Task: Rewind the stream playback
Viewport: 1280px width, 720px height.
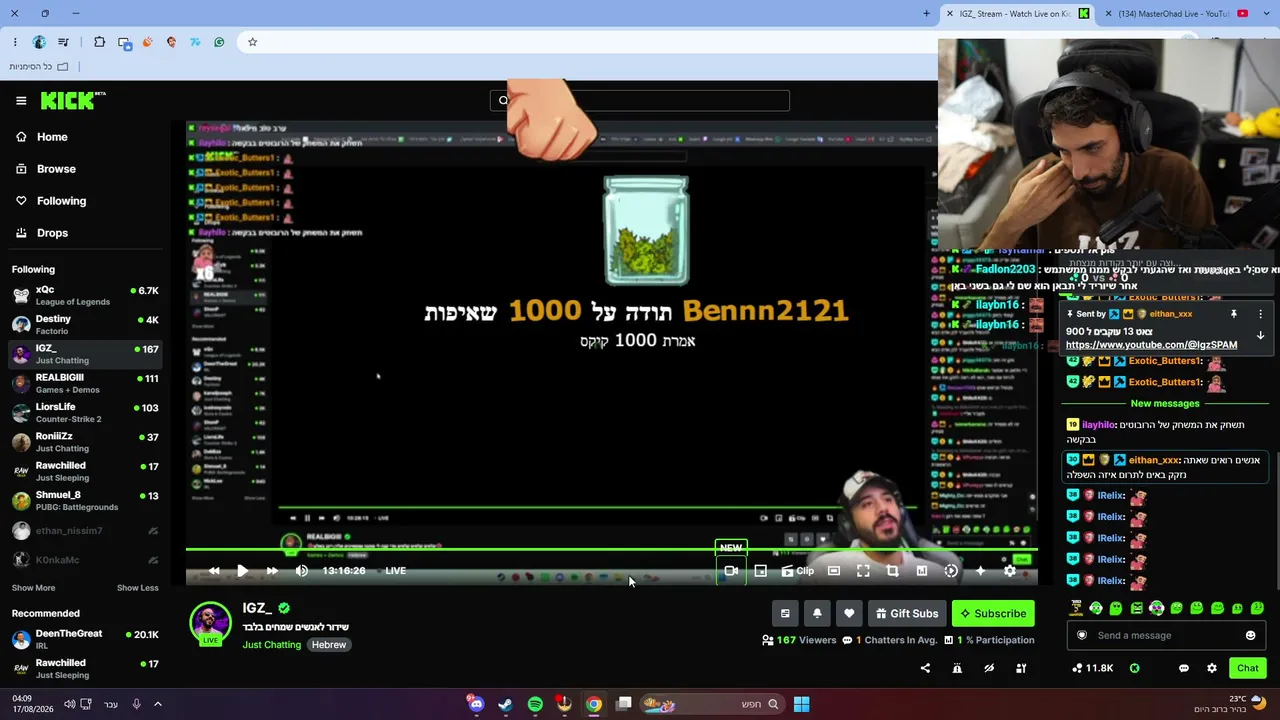Action: click(x=213, y=571)
